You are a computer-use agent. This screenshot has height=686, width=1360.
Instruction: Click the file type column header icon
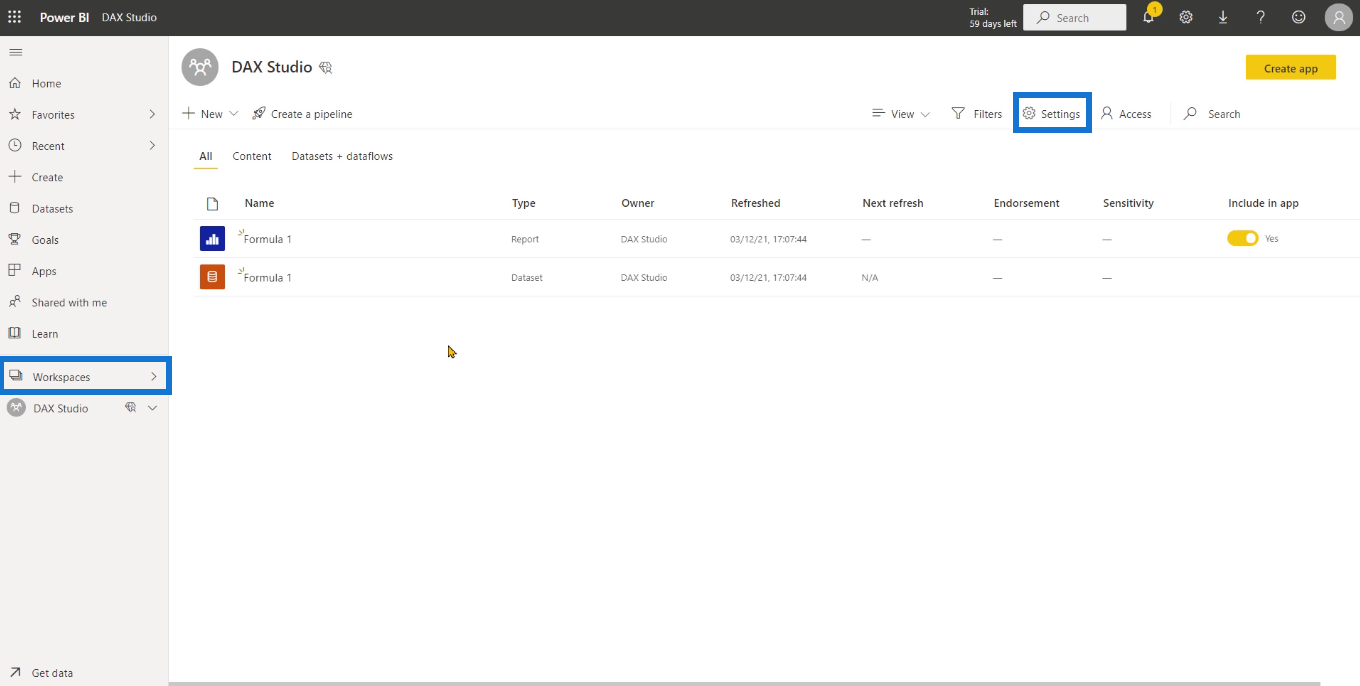point(212,203)
